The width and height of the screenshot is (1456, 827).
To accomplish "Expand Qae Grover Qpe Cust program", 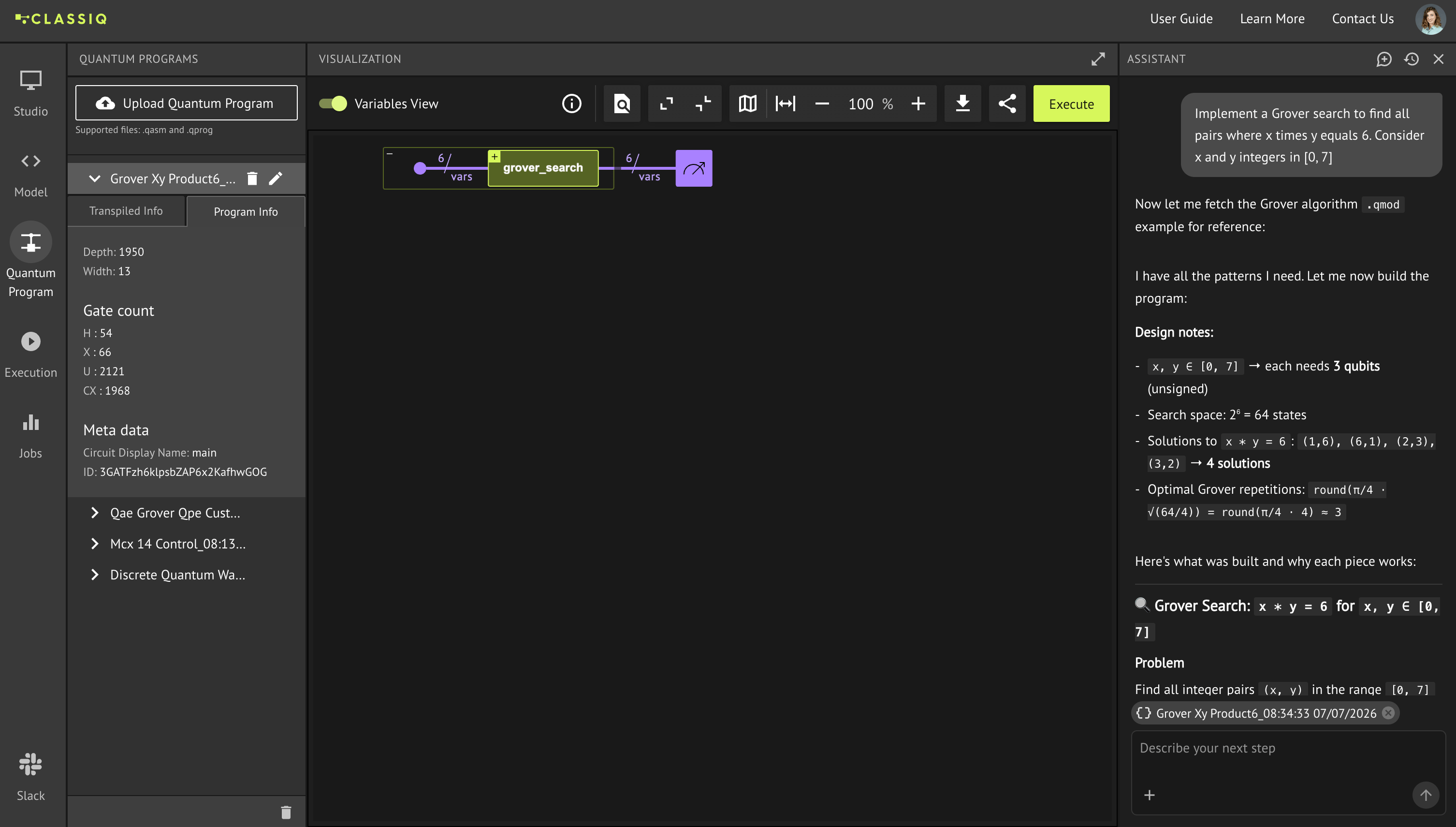I will 95,513.
